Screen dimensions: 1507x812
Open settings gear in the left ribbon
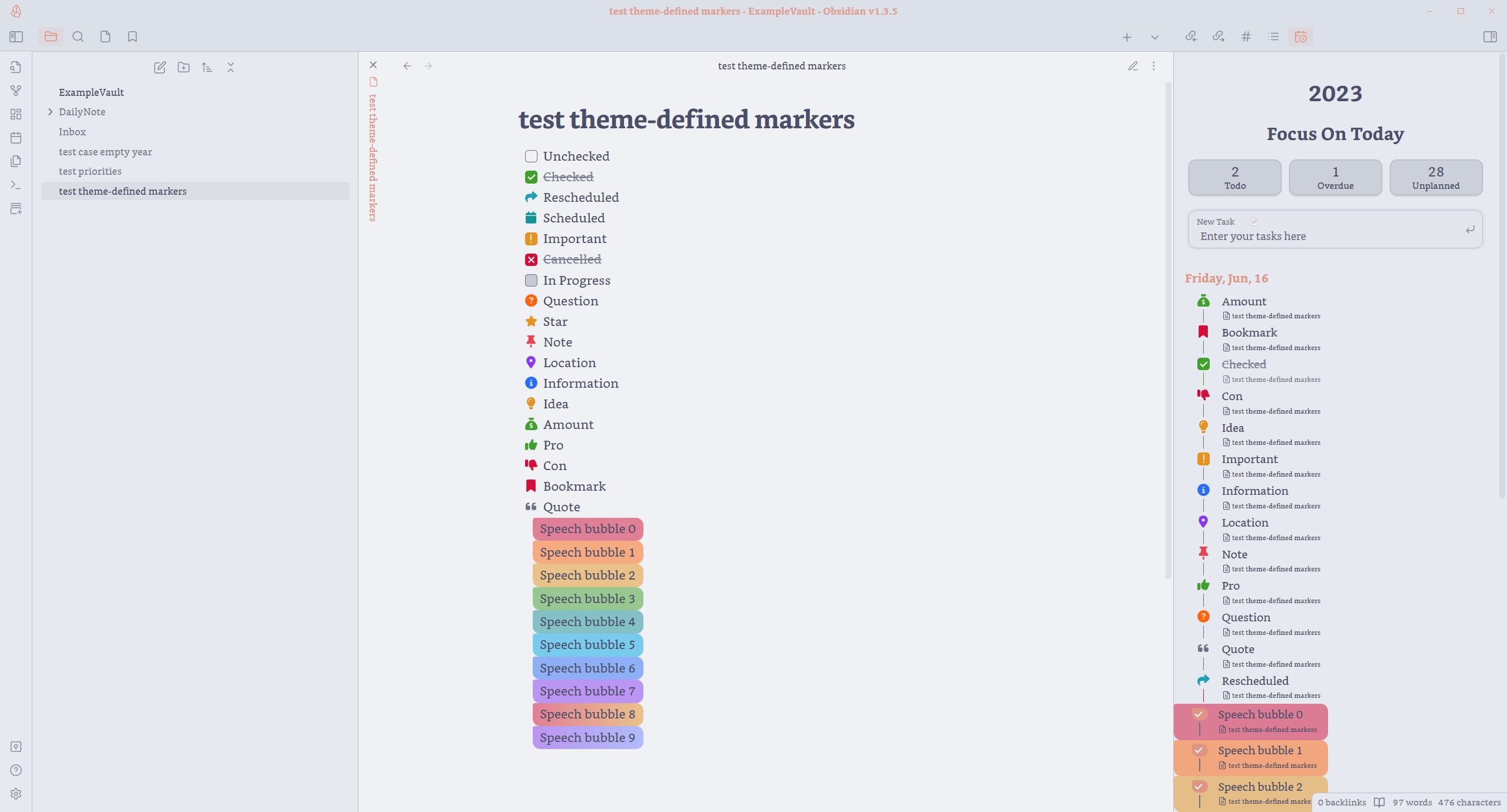pos(16,794)
